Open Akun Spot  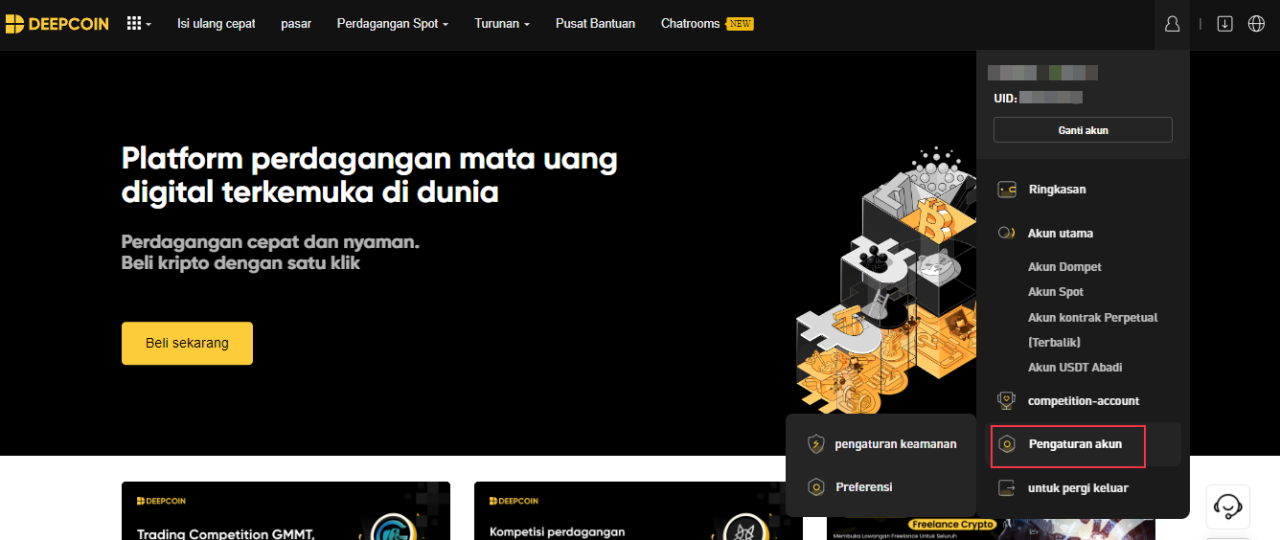[x=1056, y=292]
